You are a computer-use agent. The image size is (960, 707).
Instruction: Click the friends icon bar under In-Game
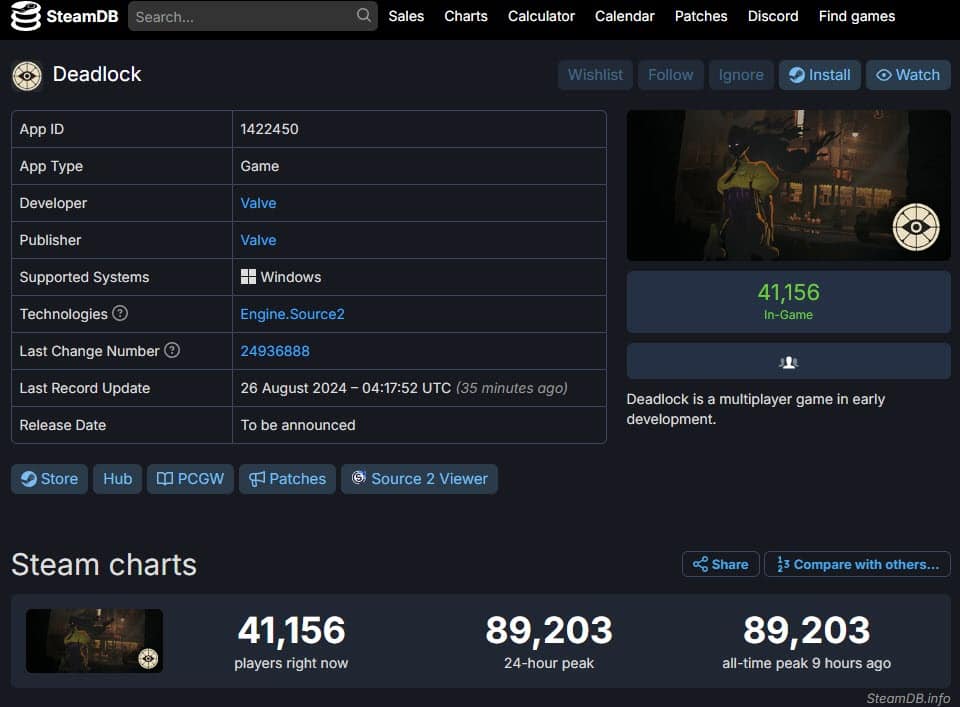788,361
